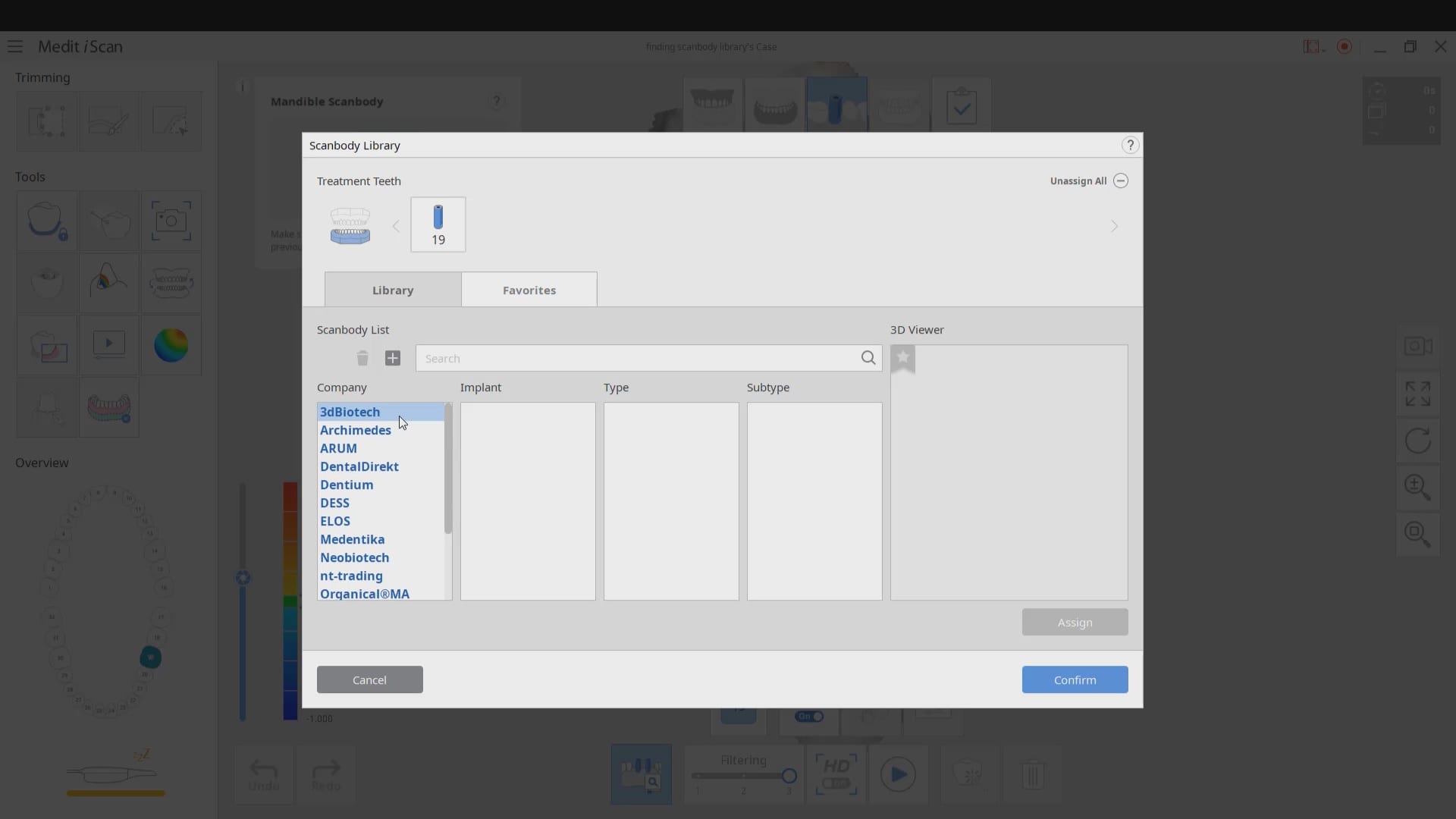Click the Cancel button

[369, 679]
